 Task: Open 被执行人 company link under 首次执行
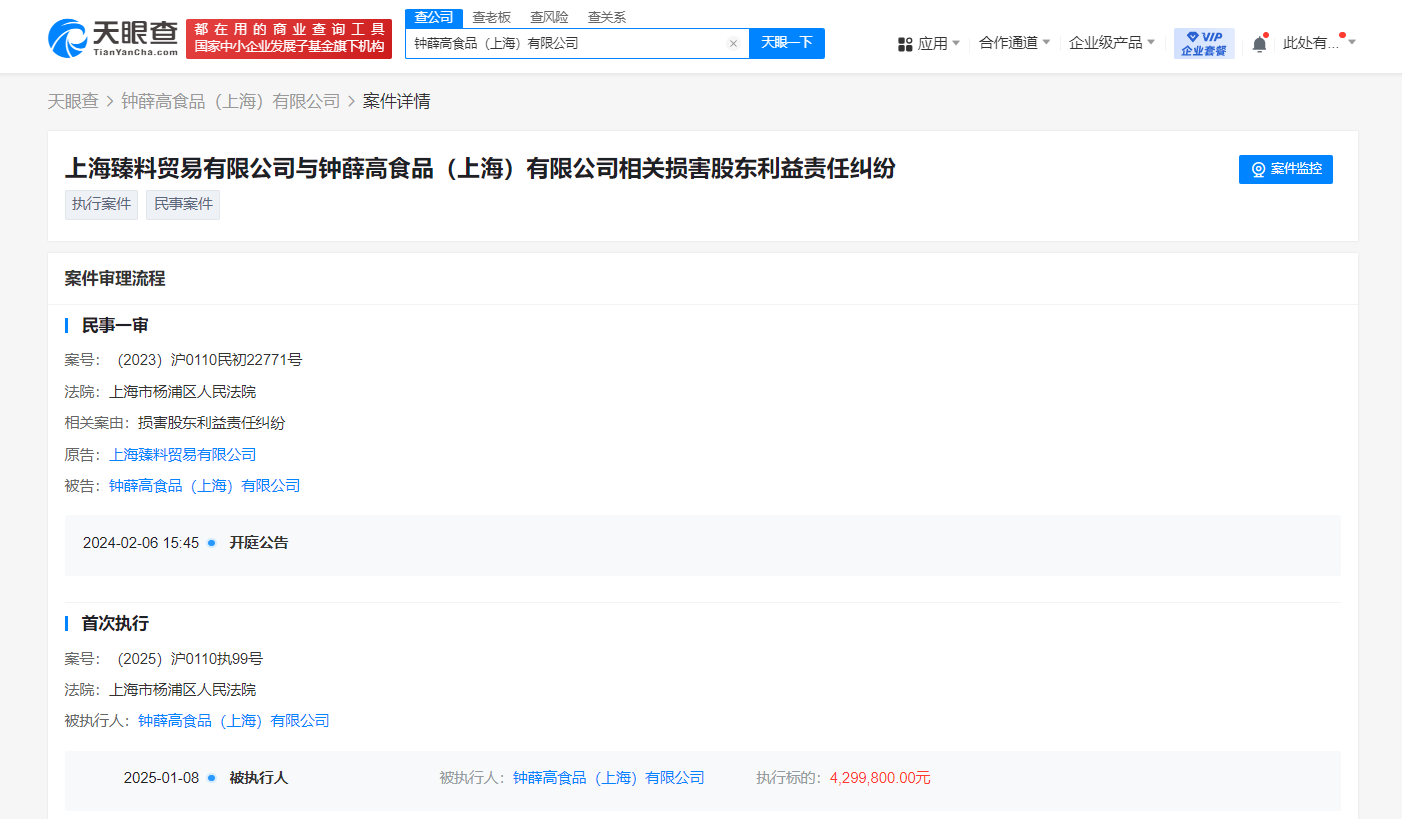[x=234, y=720]
